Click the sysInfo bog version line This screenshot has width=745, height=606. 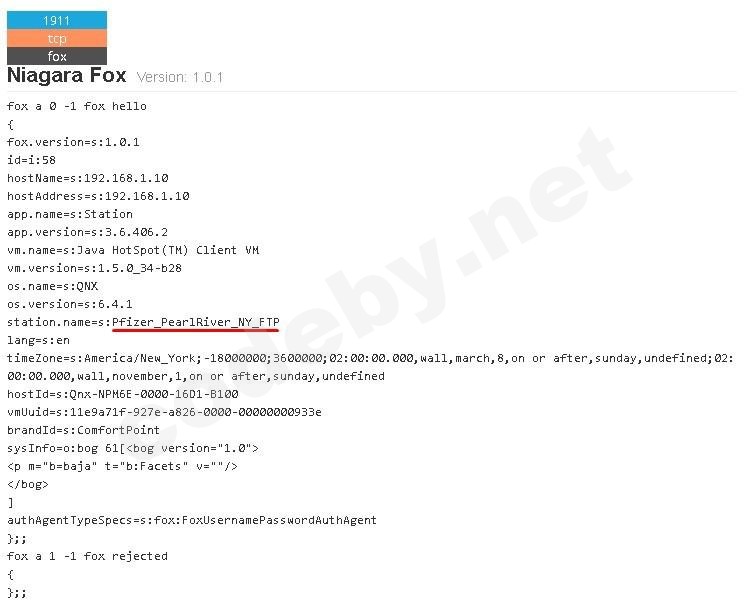133,448
